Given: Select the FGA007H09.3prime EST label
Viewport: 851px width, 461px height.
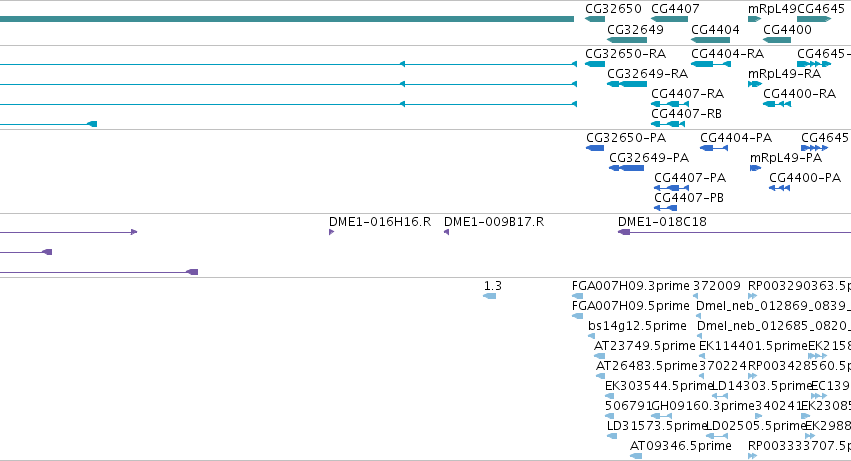Looking at the screenshot, I should point(631,286).
